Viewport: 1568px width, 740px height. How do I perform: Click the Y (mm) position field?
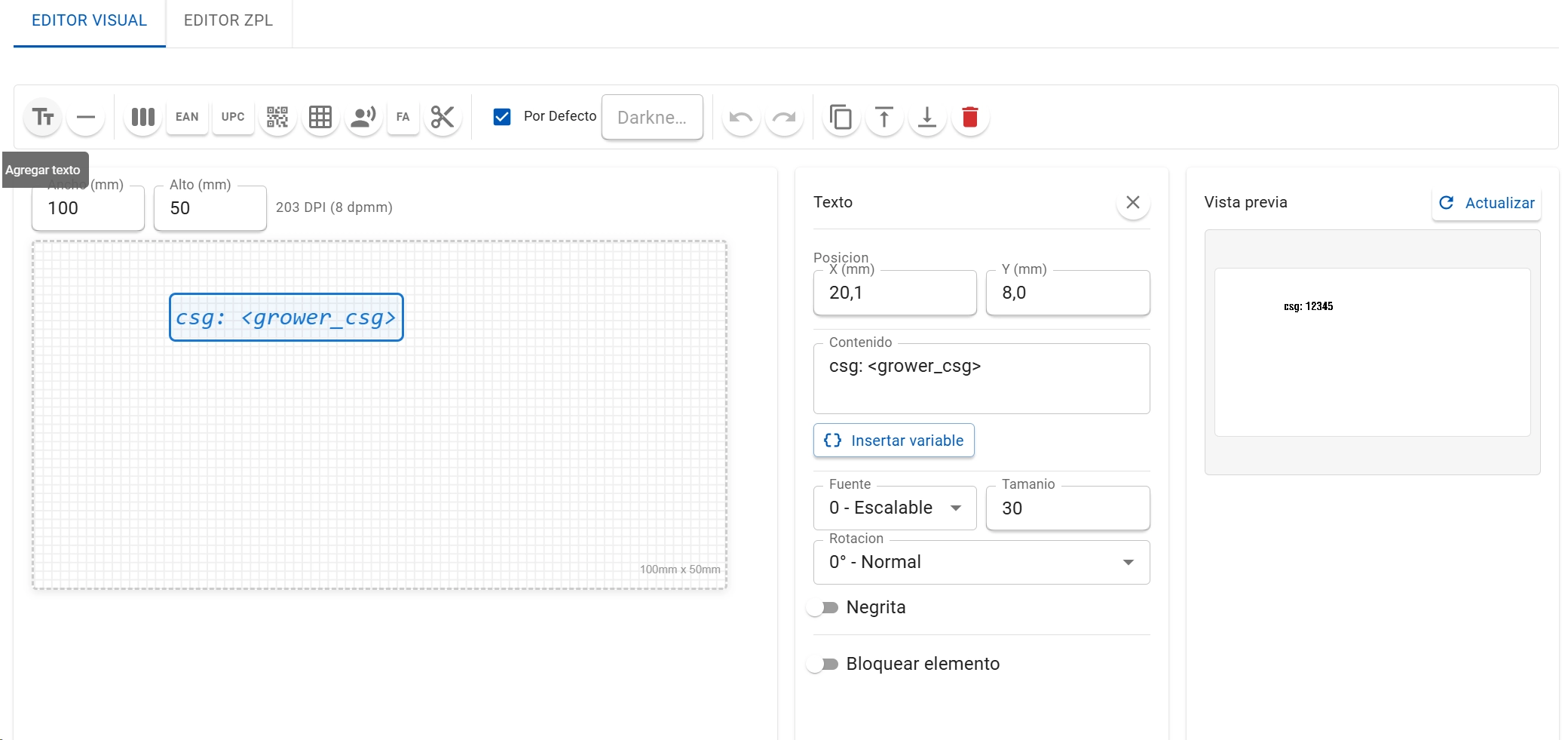coord(1068,293)
